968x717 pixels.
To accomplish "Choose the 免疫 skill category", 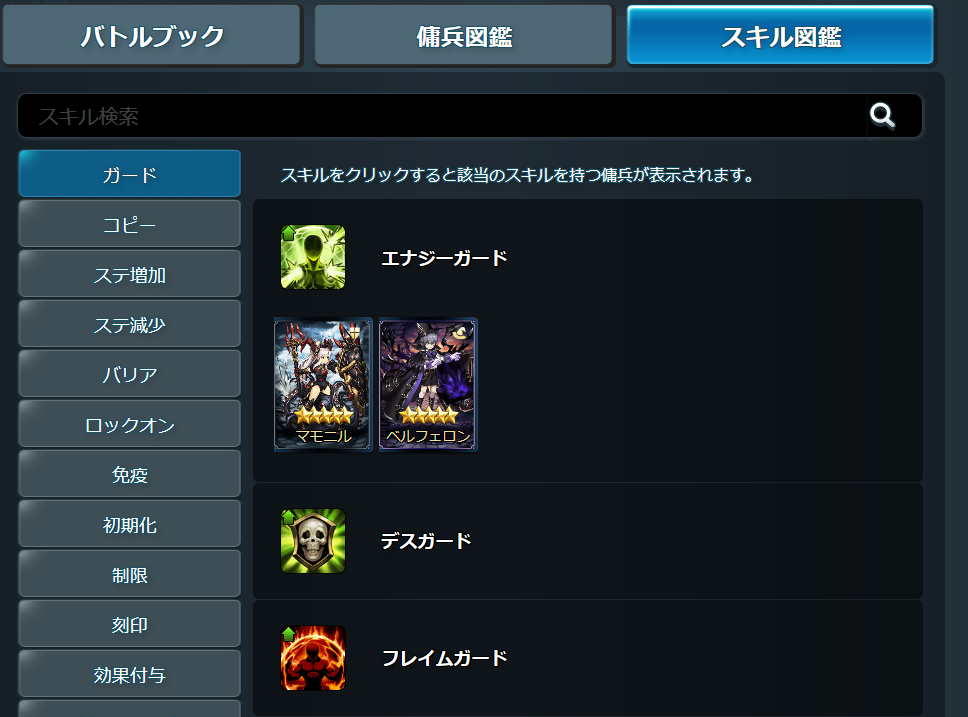I will pos(130,474).
